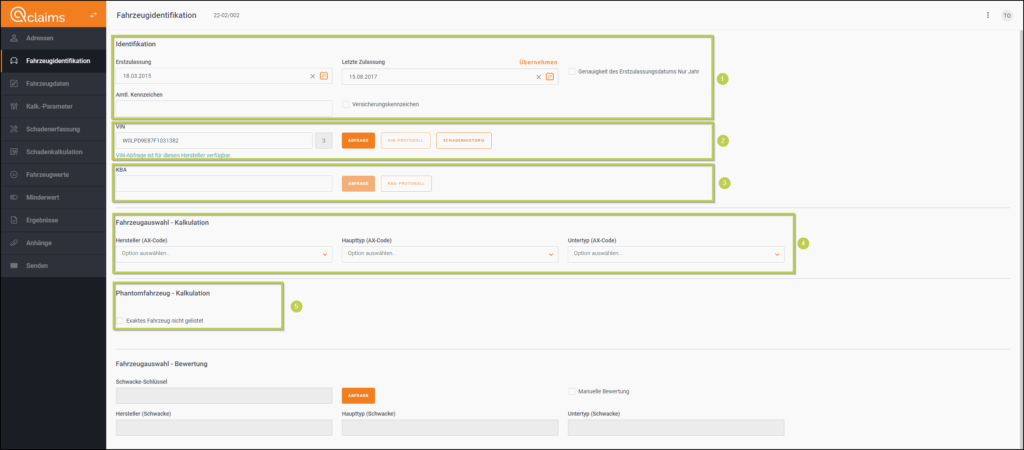The image size is (1024, 450).
Task: Clear the Erstzulassung date with X icon
Action: 312,76
